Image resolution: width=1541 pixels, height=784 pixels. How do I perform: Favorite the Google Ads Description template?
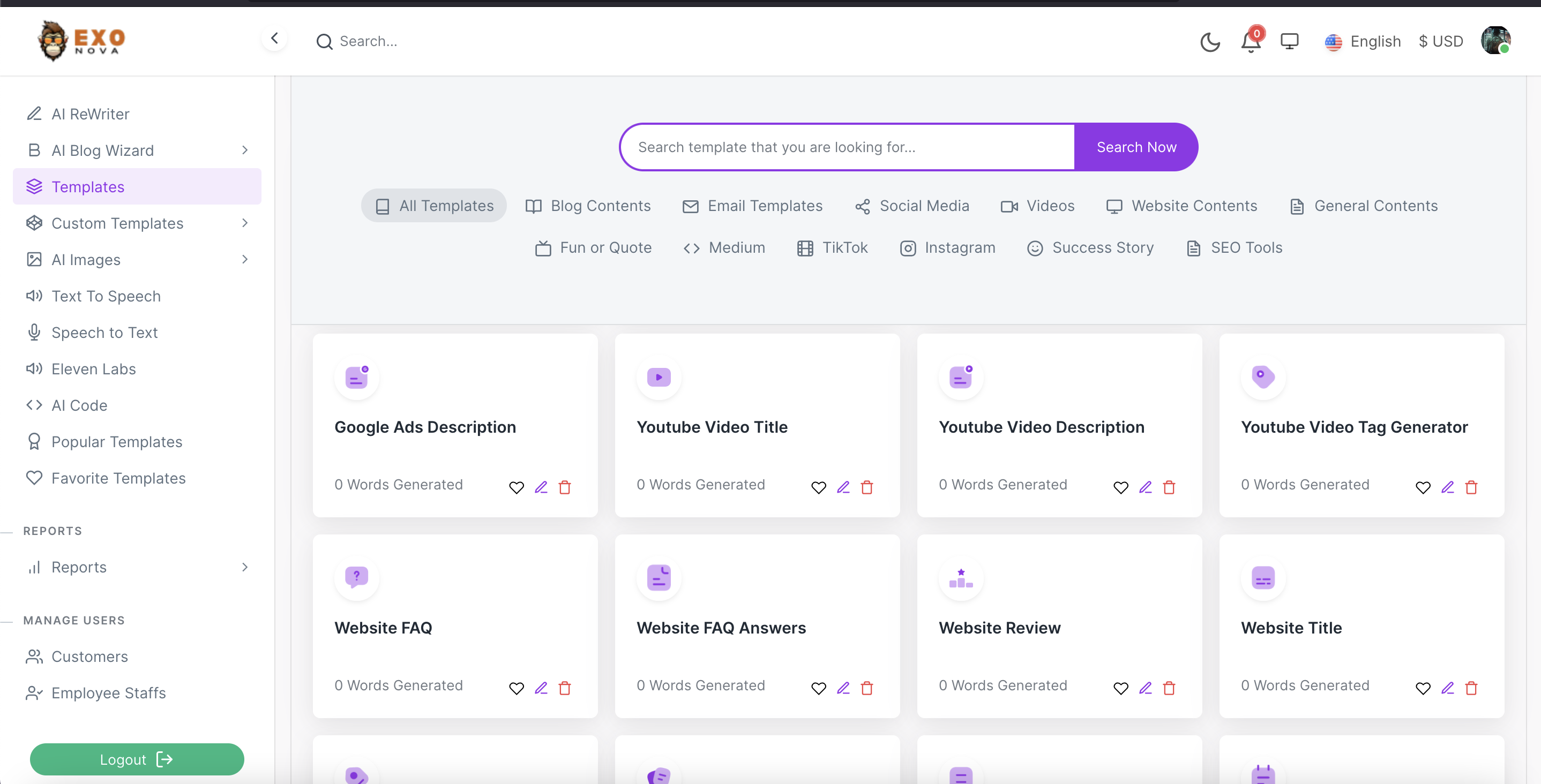point(517,487)
